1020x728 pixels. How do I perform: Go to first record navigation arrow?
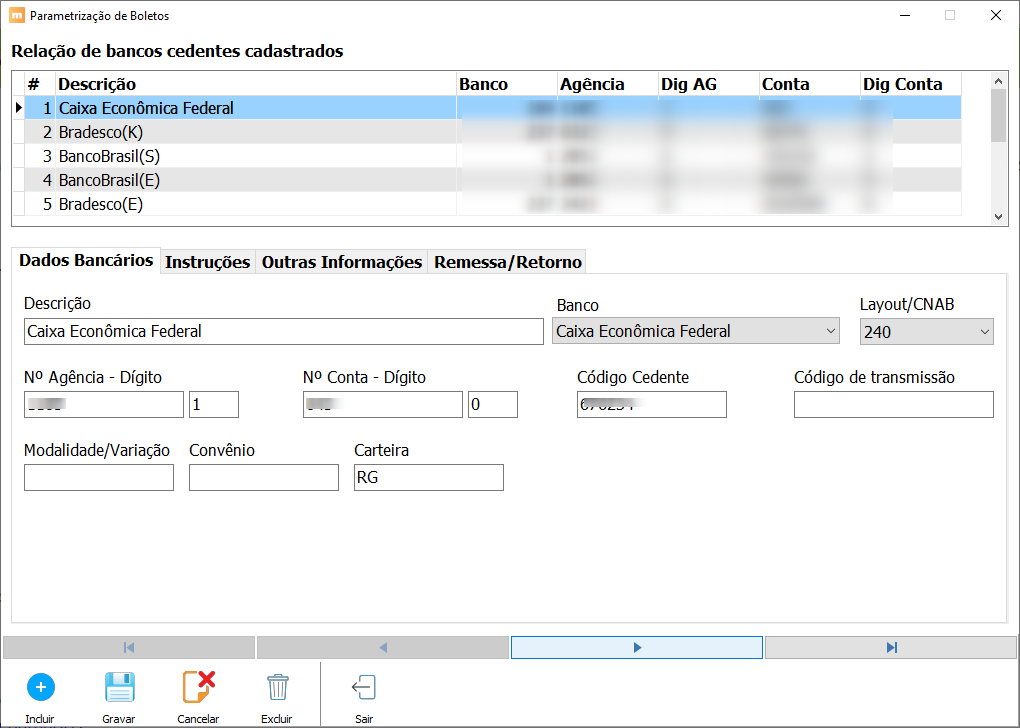click(x=129, y=647)
